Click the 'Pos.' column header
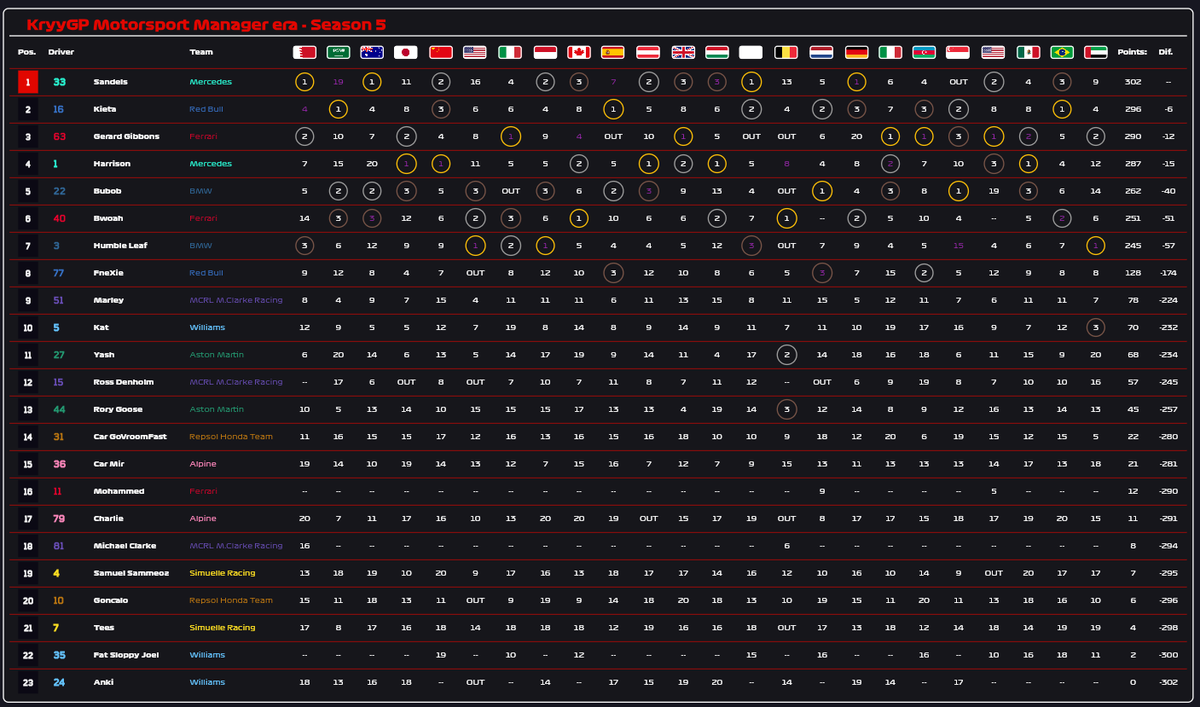 [x=26, y=52]
